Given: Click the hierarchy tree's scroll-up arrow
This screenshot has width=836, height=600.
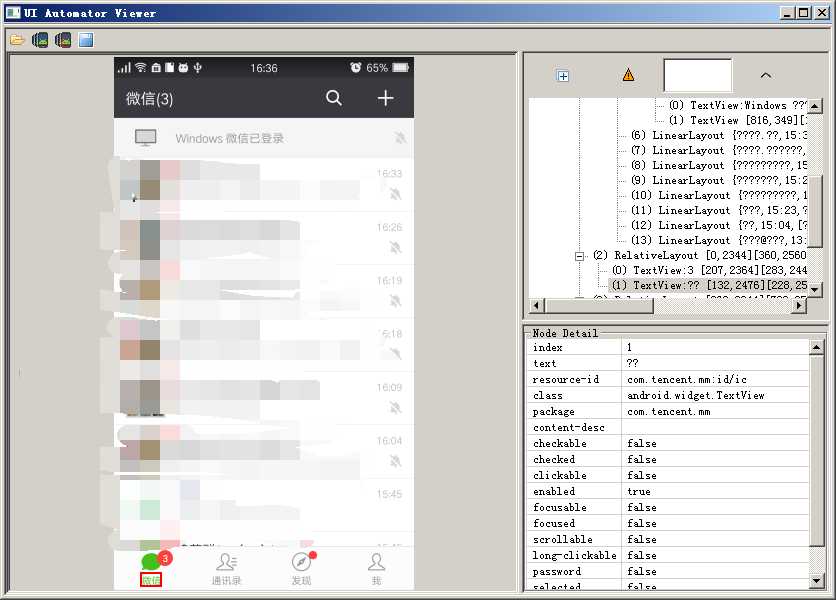Looking at the screenshot, I should tap(815, 105).
